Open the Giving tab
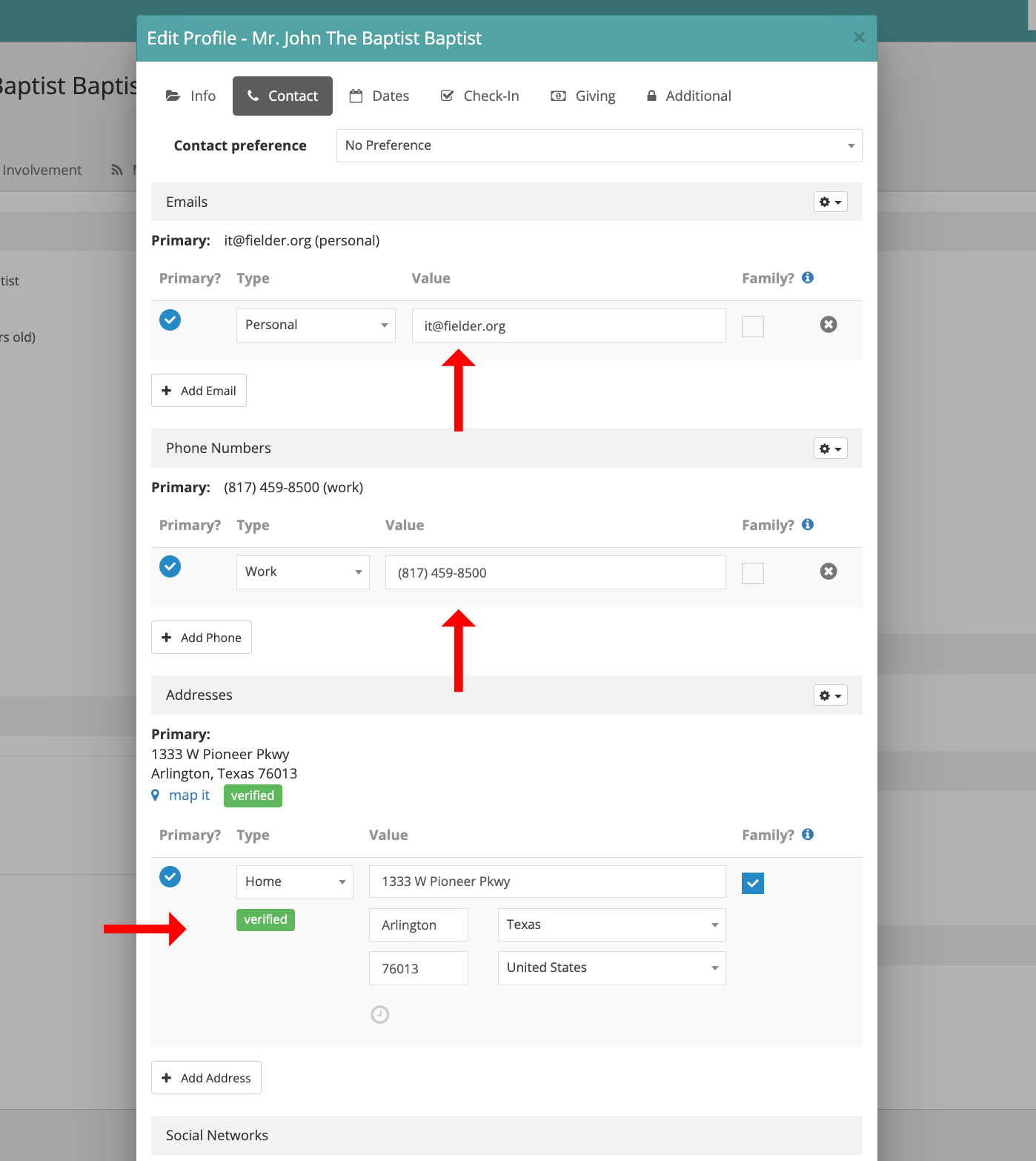1036x1161 pixels. pyautogui.click(x=583, y=96)
